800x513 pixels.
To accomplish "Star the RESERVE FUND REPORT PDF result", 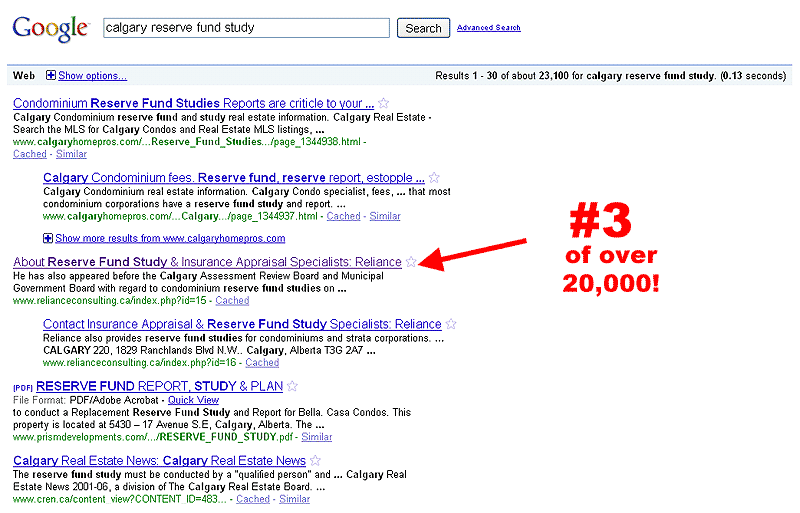I will (292, 386).
